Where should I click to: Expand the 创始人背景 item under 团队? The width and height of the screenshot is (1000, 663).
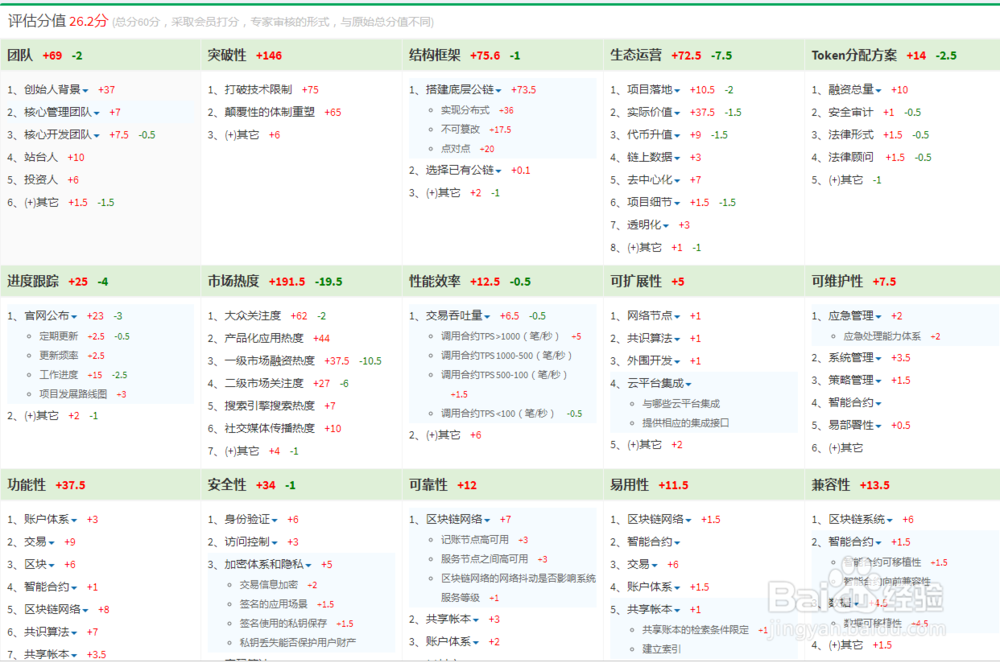[x=85, y=91]
